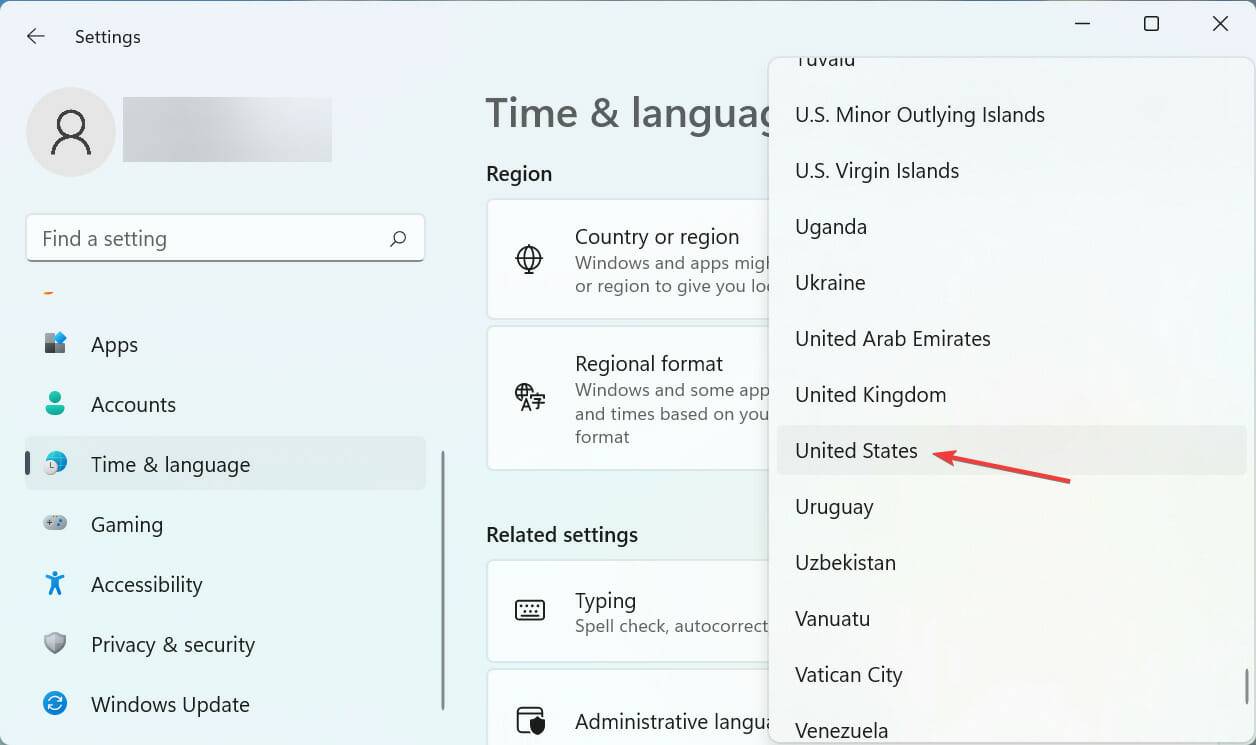Select United States from the country list
Viewport: 1256px width, 745px height.
pos(856,451)
